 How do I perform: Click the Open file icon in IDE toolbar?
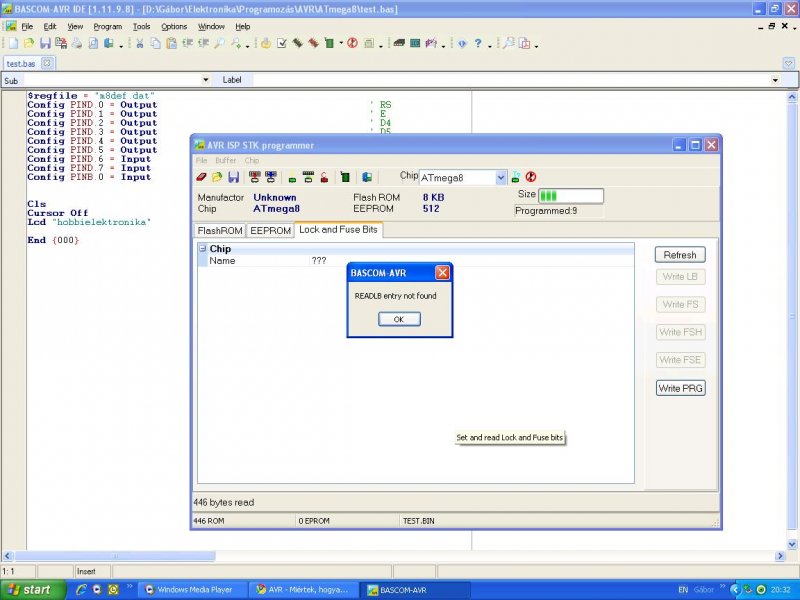click(x=29, y=43)
